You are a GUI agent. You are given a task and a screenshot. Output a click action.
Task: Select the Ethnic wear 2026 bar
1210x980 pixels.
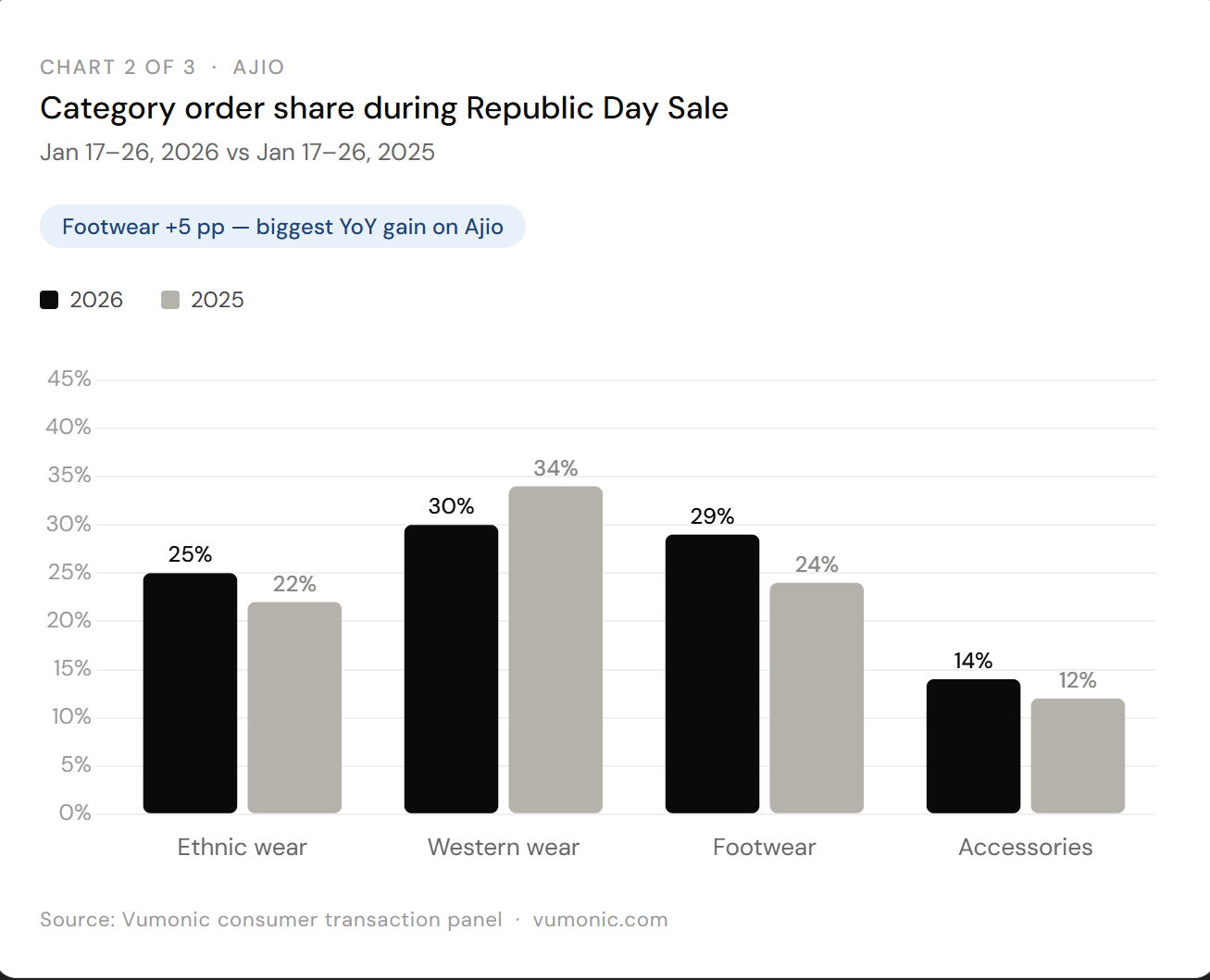[x=190, y=693]
